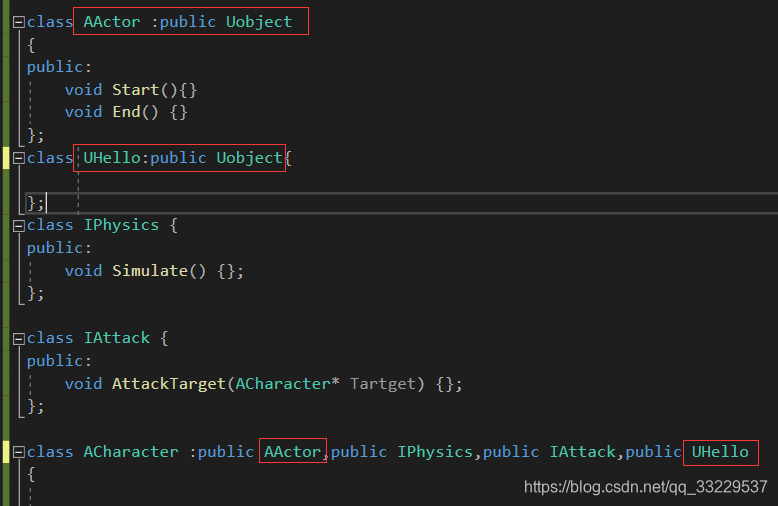Click the AttackTarget function name

point(169,384)
